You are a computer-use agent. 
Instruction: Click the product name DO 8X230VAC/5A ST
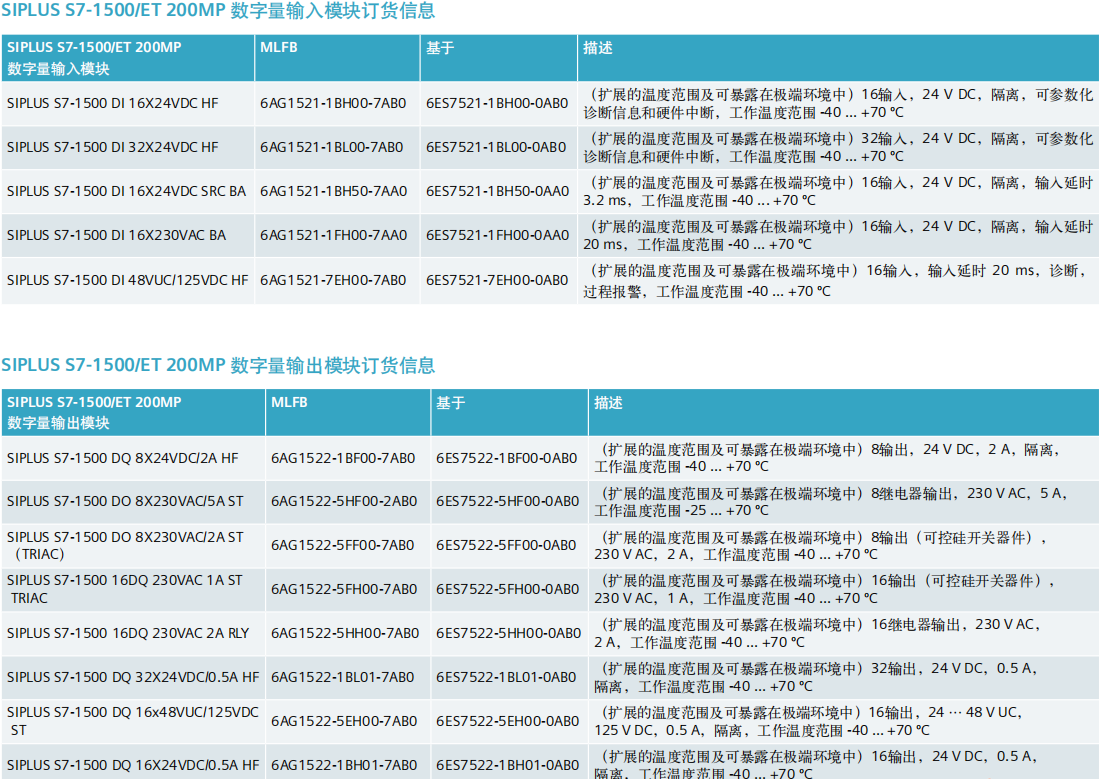click(125, 501)
